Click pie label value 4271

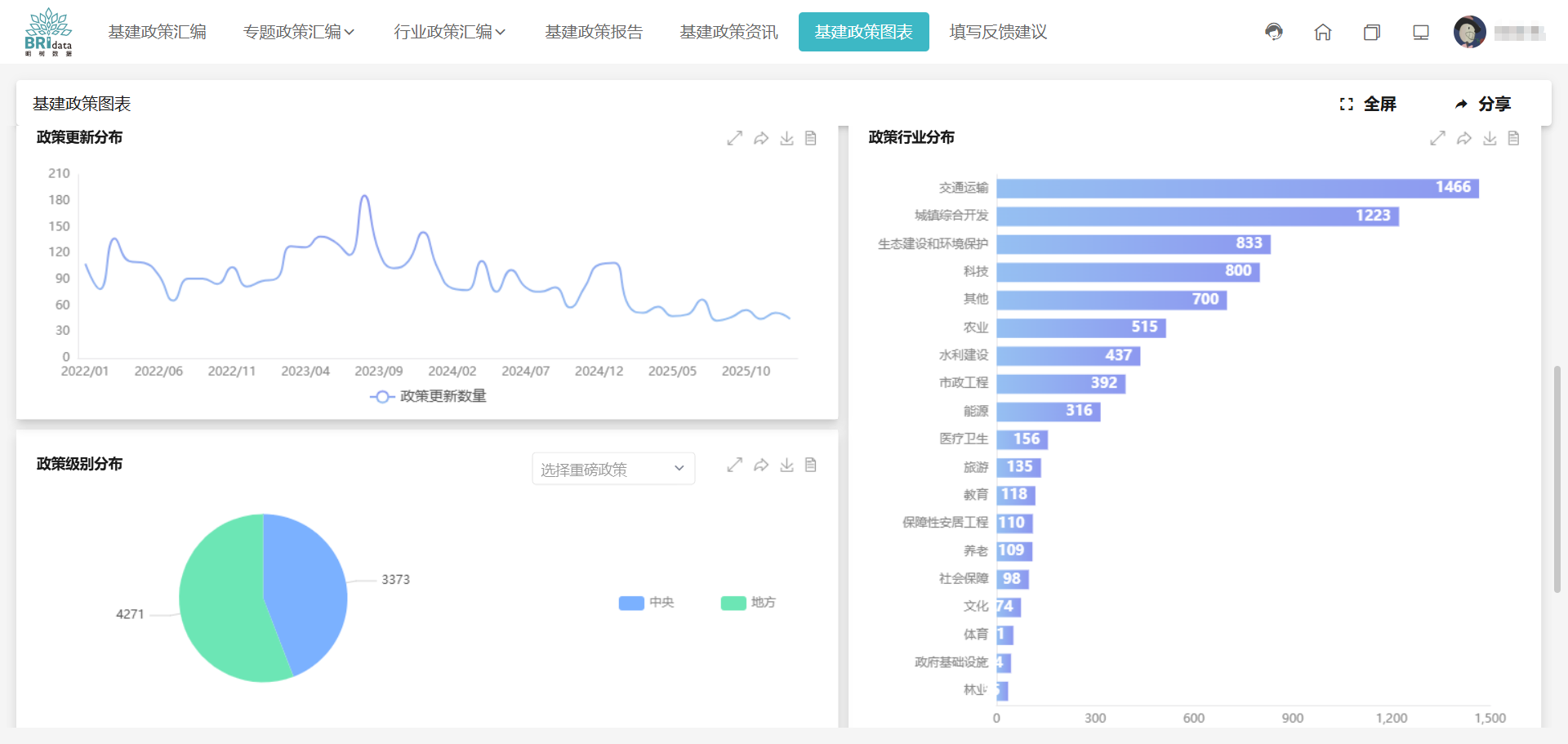tap(130, 614)
